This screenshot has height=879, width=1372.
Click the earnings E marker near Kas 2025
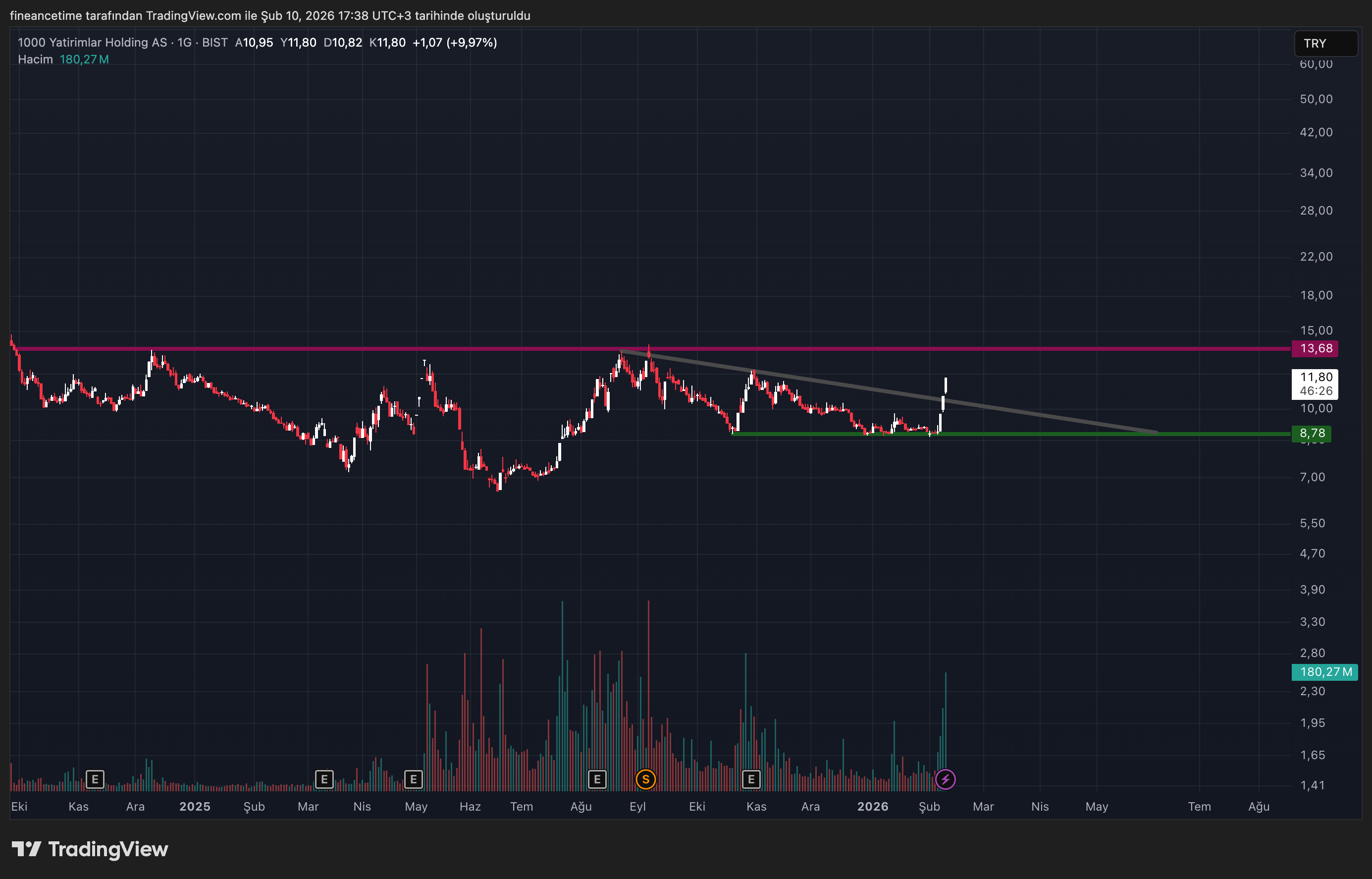pos(751,779)
